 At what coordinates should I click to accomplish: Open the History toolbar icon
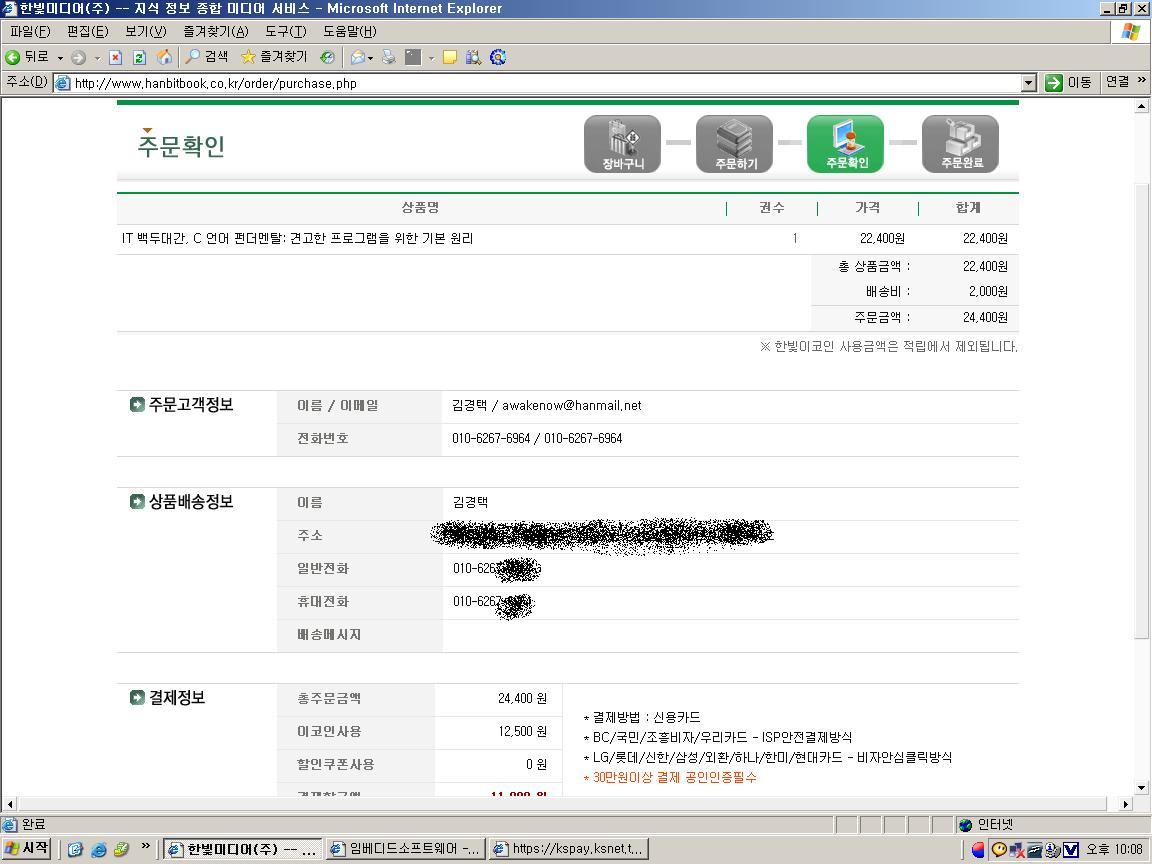pos(328,57)
